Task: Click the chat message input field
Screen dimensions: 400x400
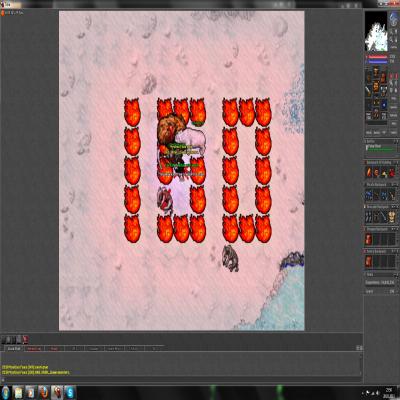Action: coord(182,379)
